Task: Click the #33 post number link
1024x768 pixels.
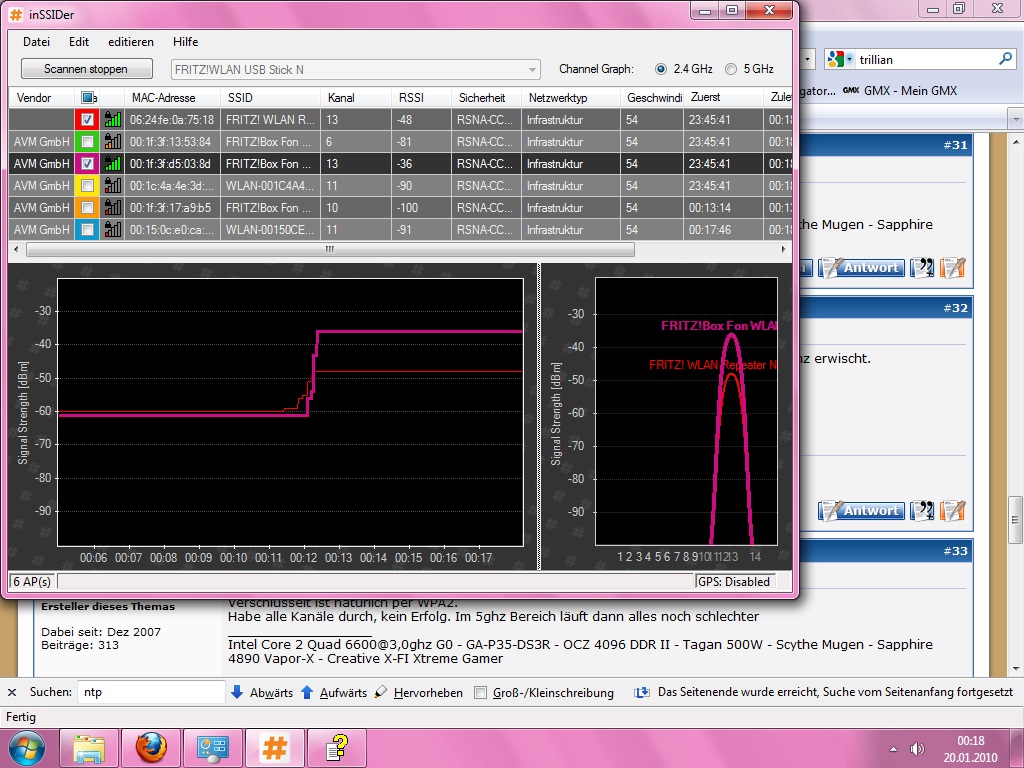Action: click(955, 551)
